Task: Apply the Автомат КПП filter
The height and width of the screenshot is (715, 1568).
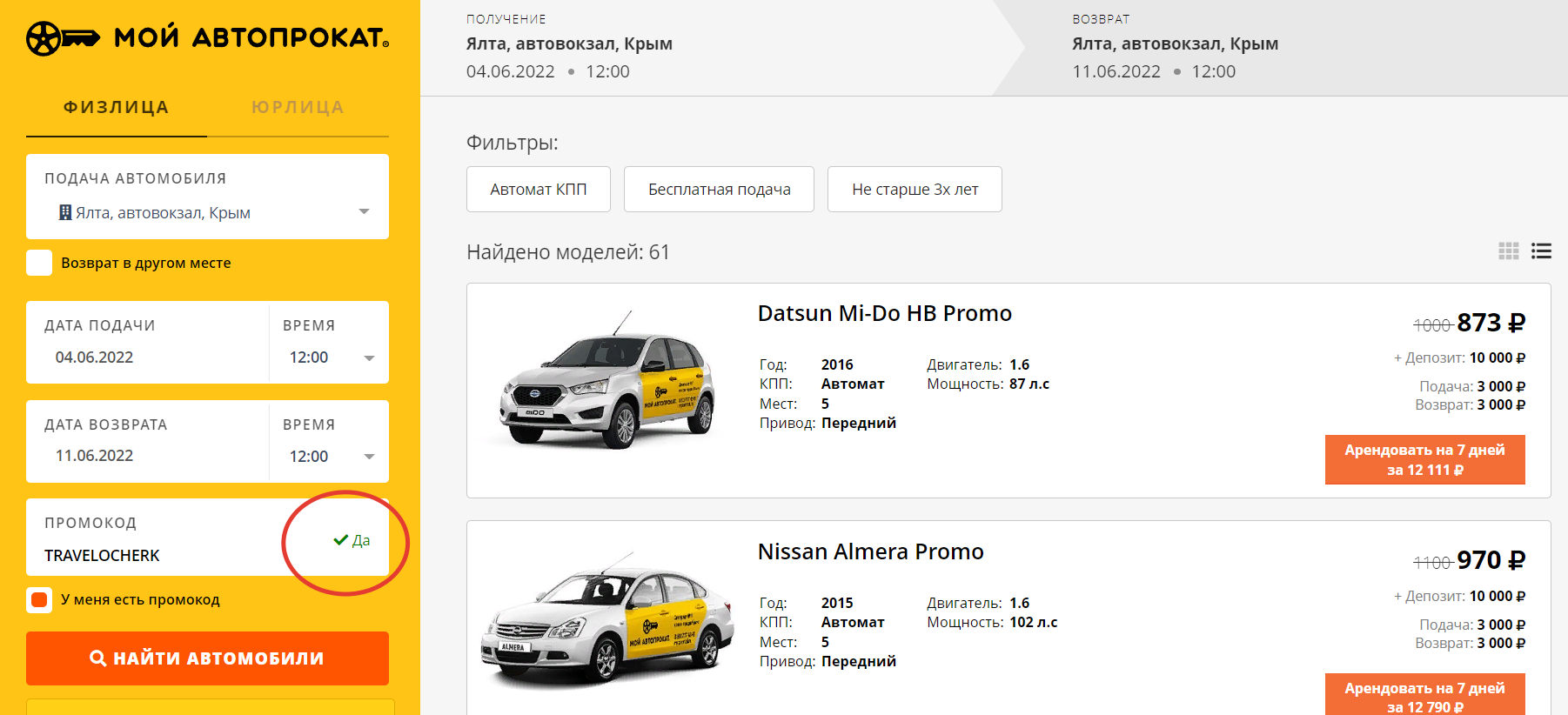Action: (x=539, y=189)
